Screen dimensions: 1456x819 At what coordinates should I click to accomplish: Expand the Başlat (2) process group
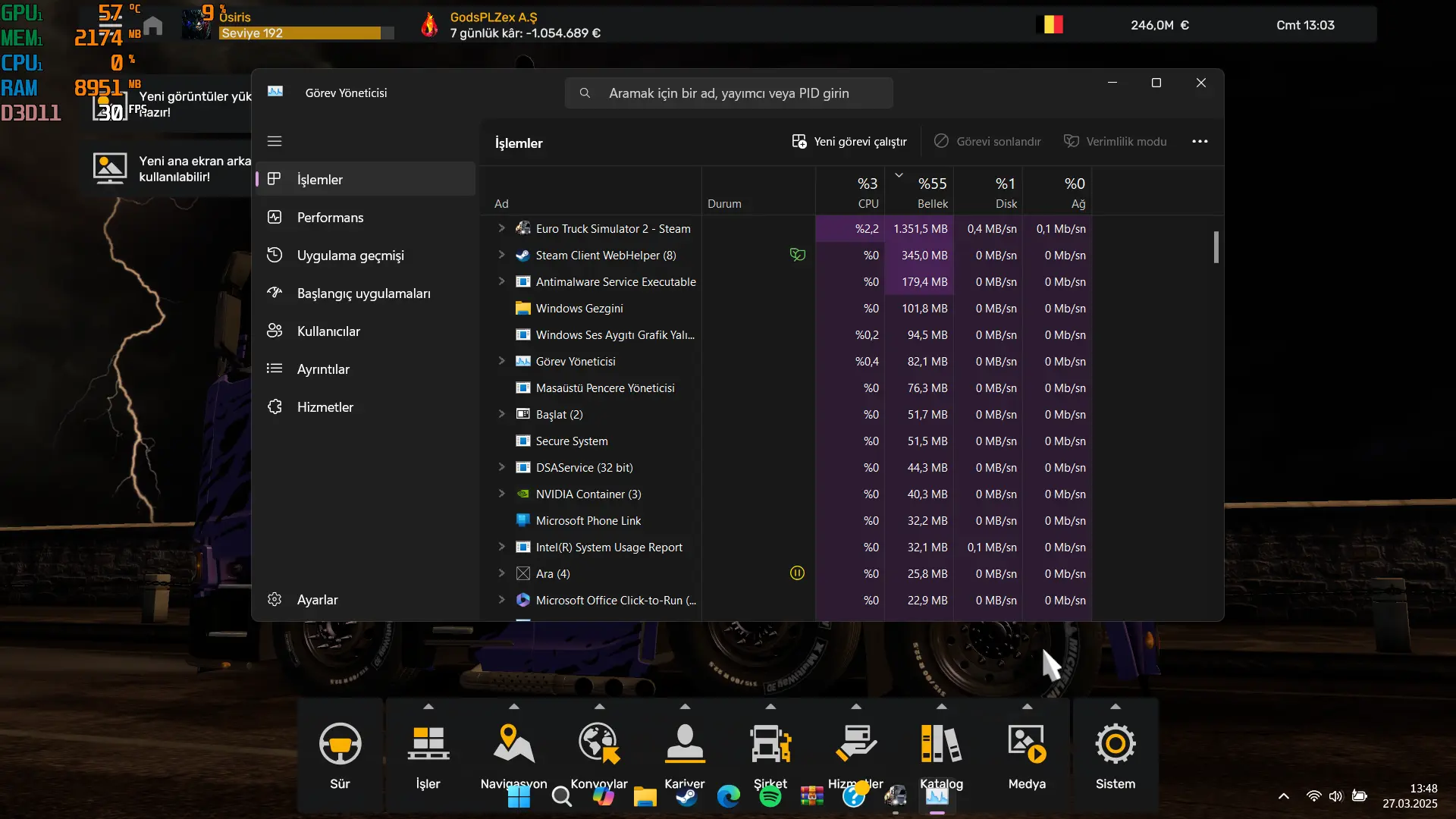(501, 414)
